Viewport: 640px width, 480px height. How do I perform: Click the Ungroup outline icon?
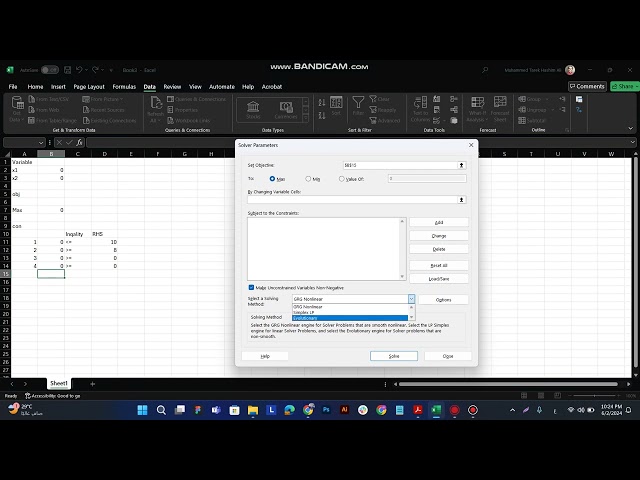coord(532,109)
